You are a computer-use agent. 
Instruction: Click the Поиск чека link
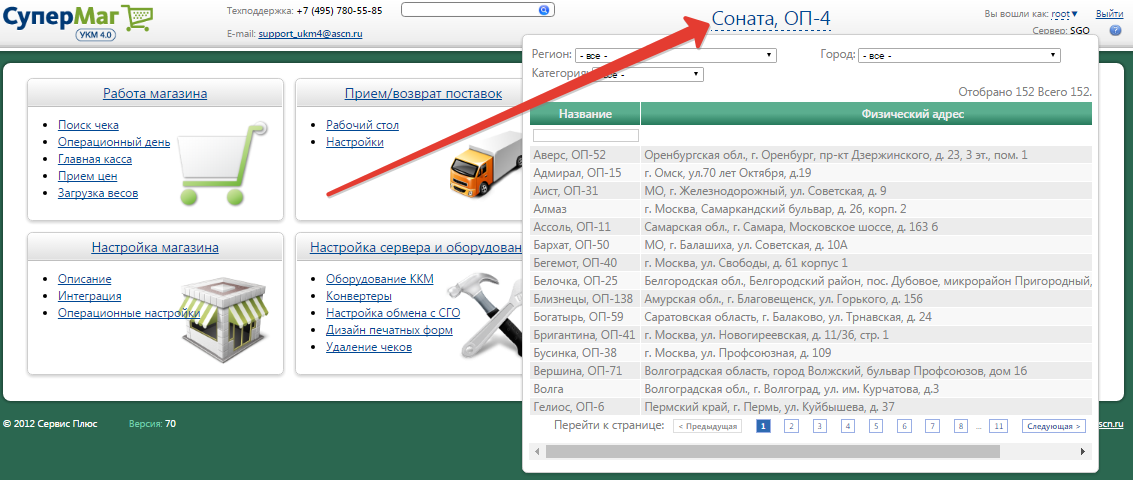88,125
